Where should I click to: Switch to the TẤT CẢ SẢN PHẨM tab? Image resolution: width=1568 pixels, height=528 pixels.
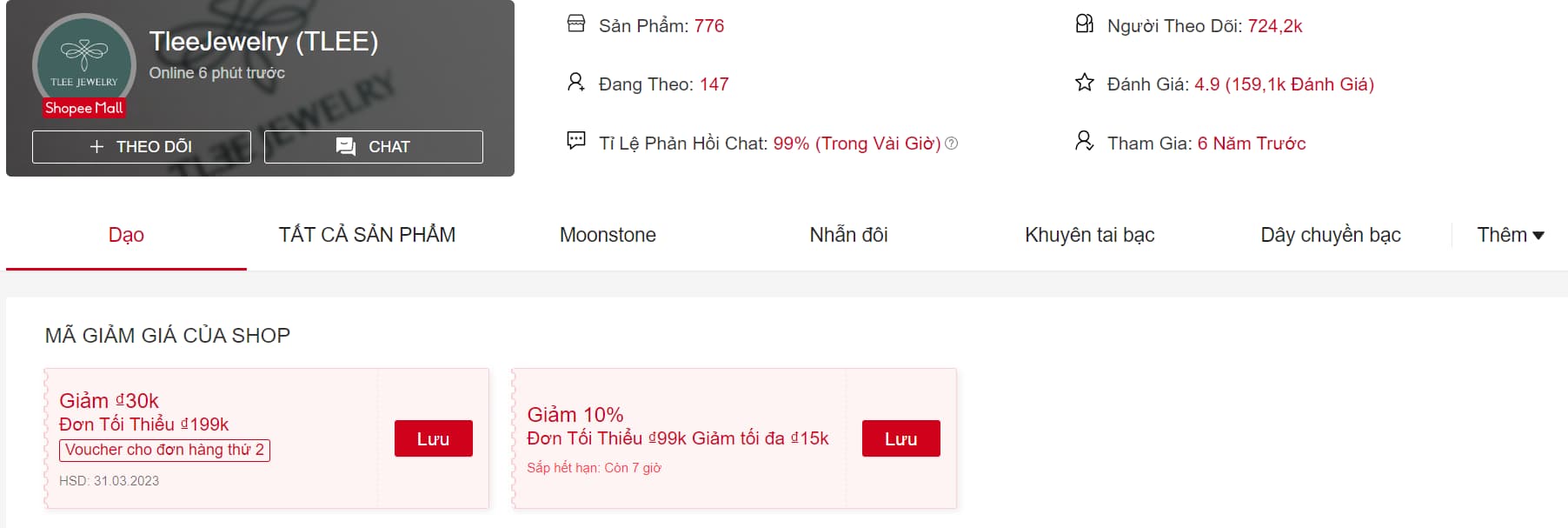367,235
